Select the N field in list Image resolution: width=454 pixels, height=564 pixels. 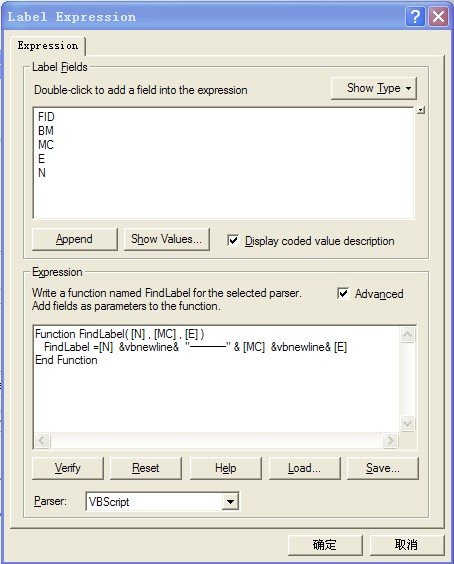(42, 173)
